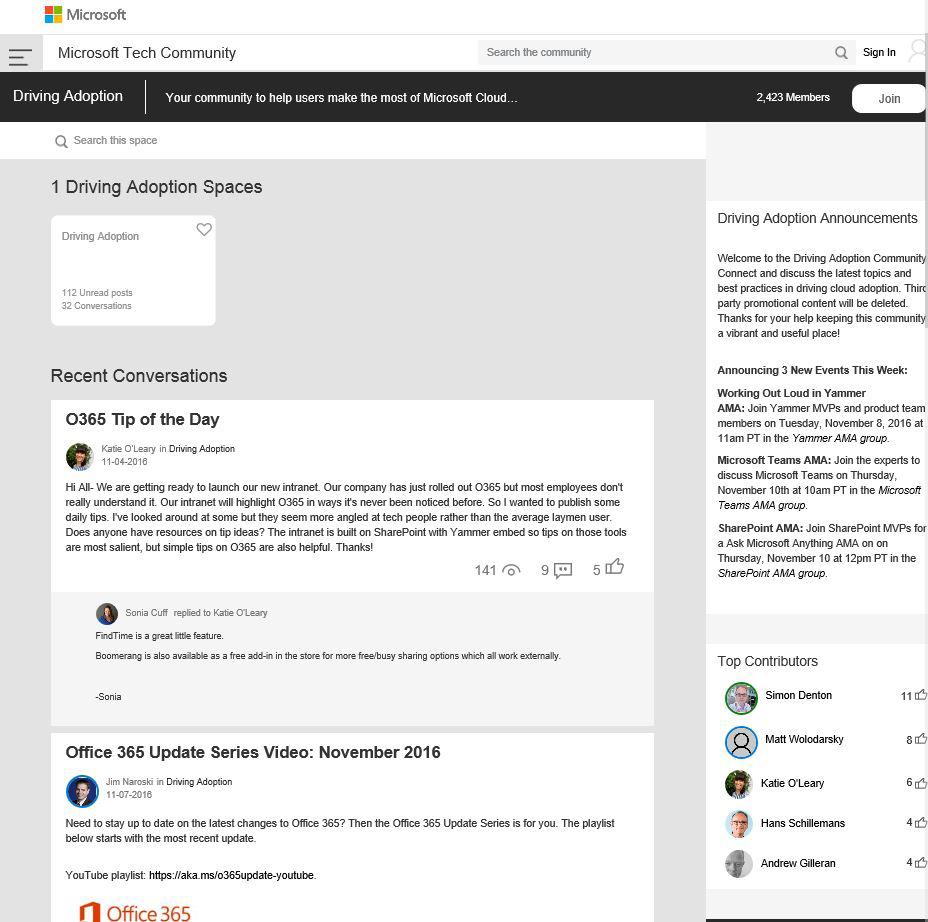Click Andrew Gilleran's contributor avatar
The image size is (928, 922).
(738, 864)
